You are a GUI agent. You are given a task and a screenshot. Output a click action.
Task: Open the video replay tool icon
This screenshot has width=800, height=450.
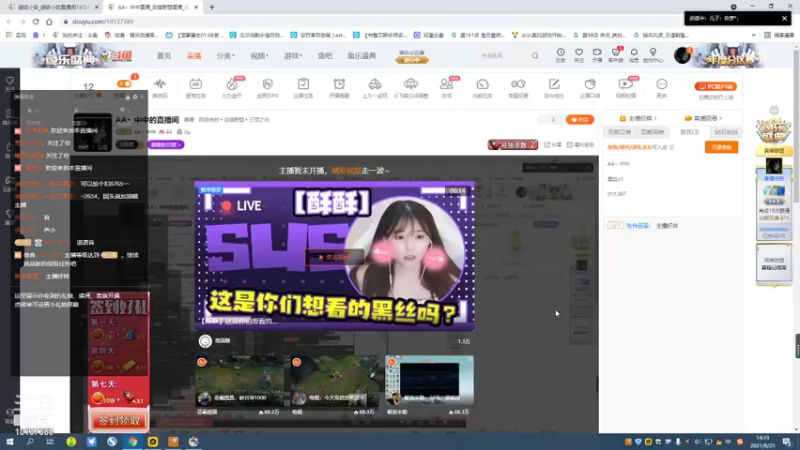pos(626,88)
